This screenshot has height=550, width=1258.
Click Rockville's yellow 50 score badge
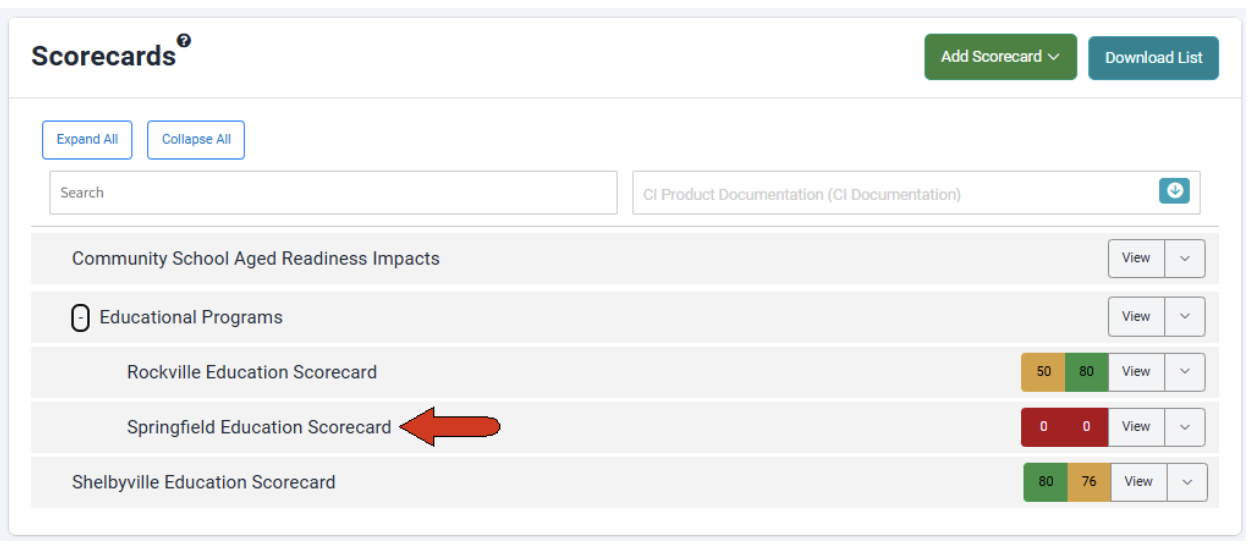pyautogui.click(x=1043, y=372)
